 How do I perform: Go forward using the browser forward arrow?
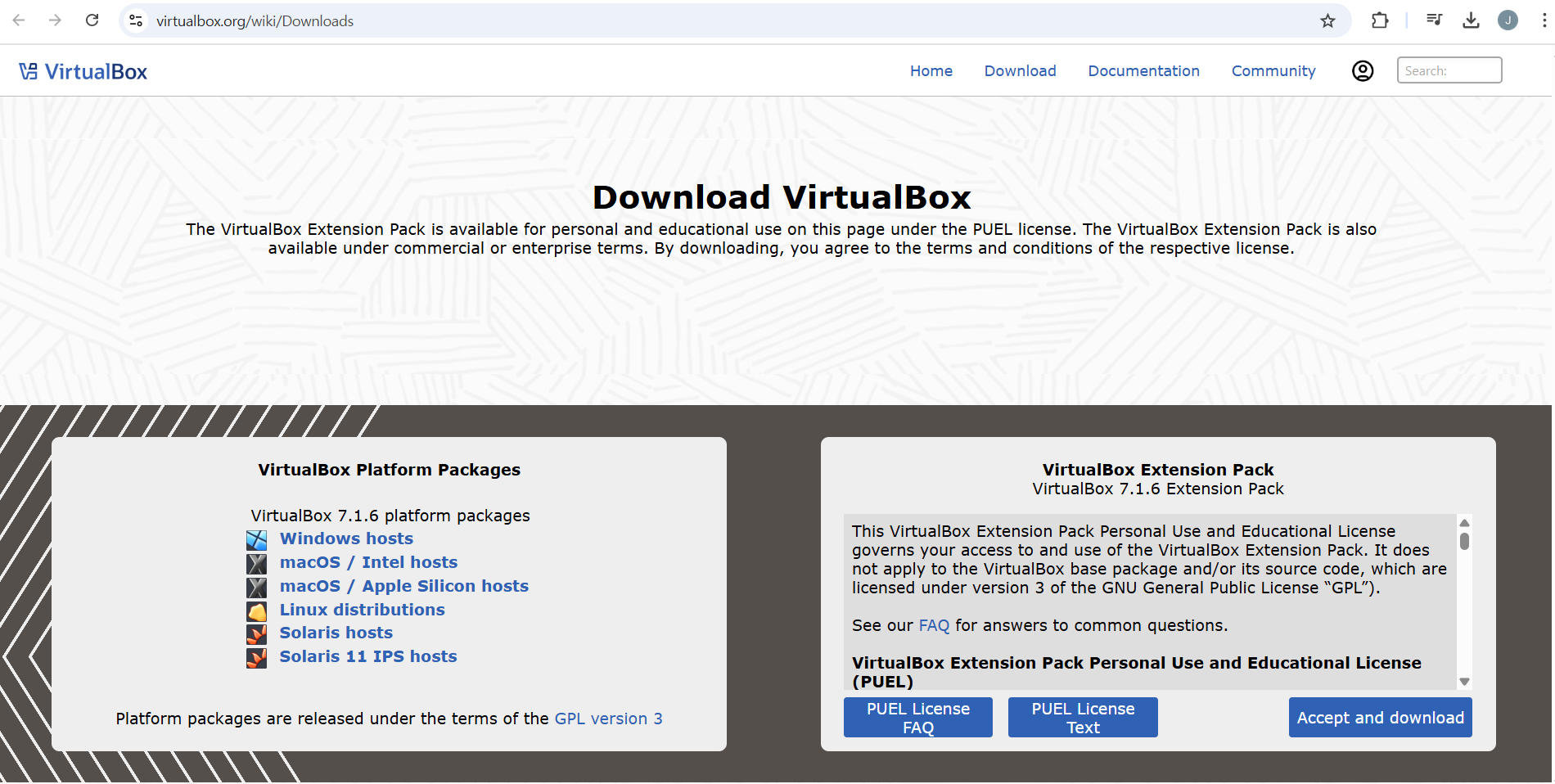[x=55, y=20]
